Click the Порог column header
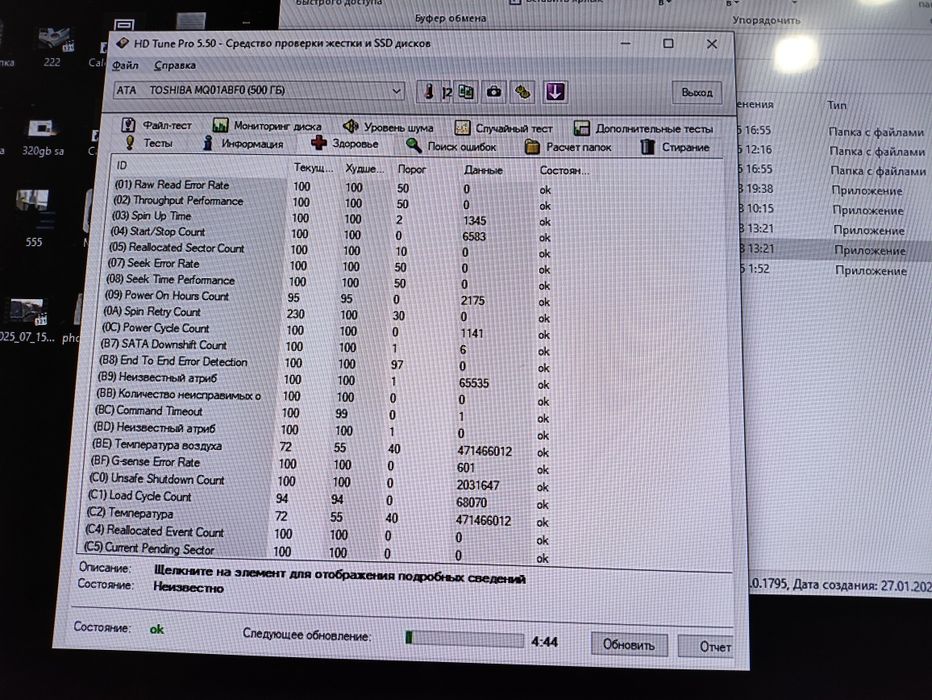932x700 pixels. click(412, 169)
